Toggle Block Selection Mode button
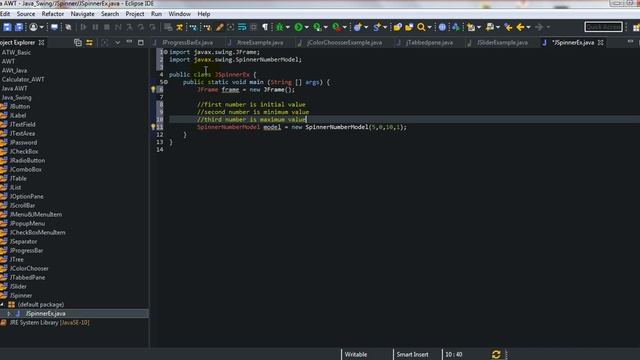This screenshot has height=360, width=640. 253,27
